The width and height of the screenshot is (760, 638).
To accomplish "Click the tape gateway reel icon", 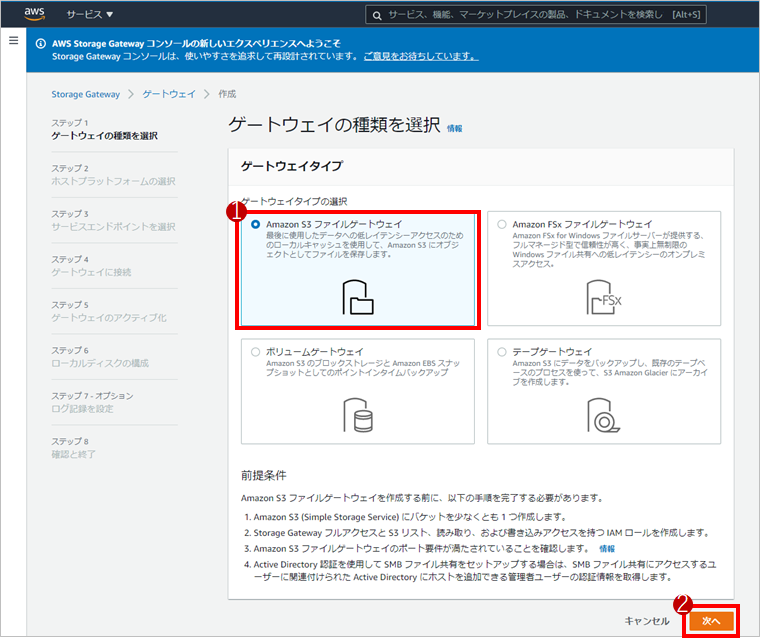I will click(603, 415).
